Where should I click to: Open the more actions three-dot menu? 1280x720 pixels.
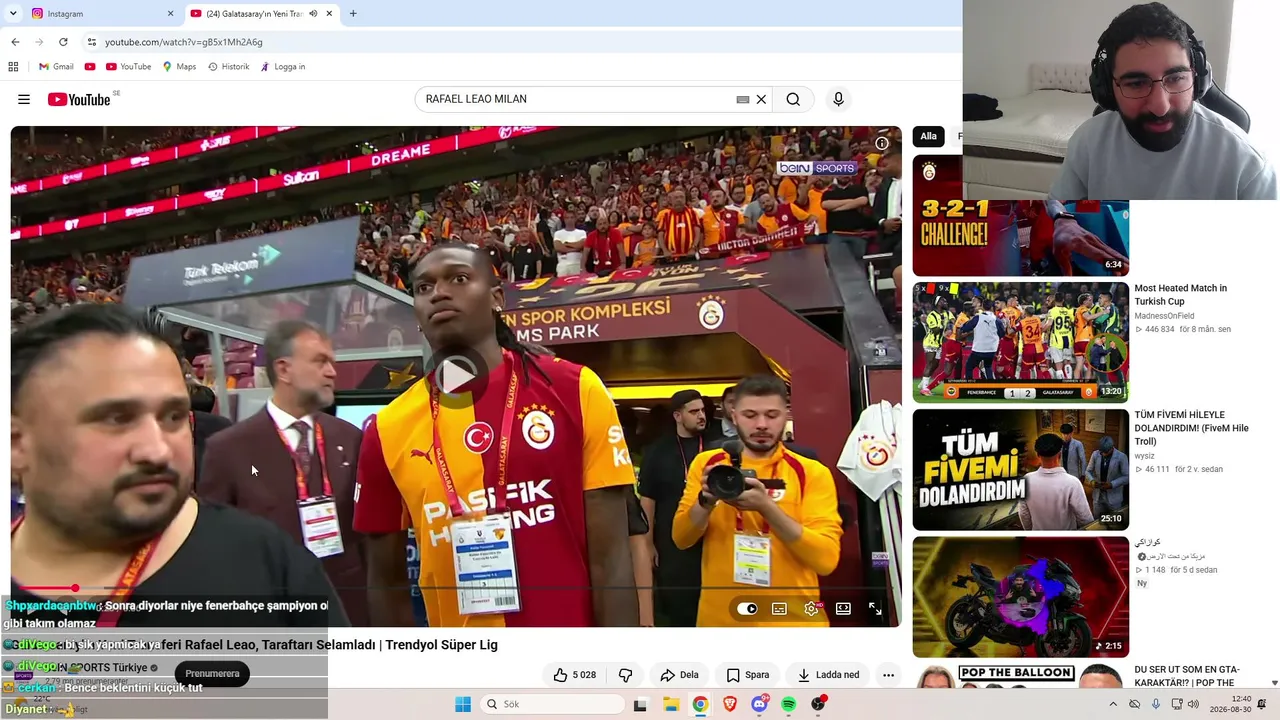[888, 675]
